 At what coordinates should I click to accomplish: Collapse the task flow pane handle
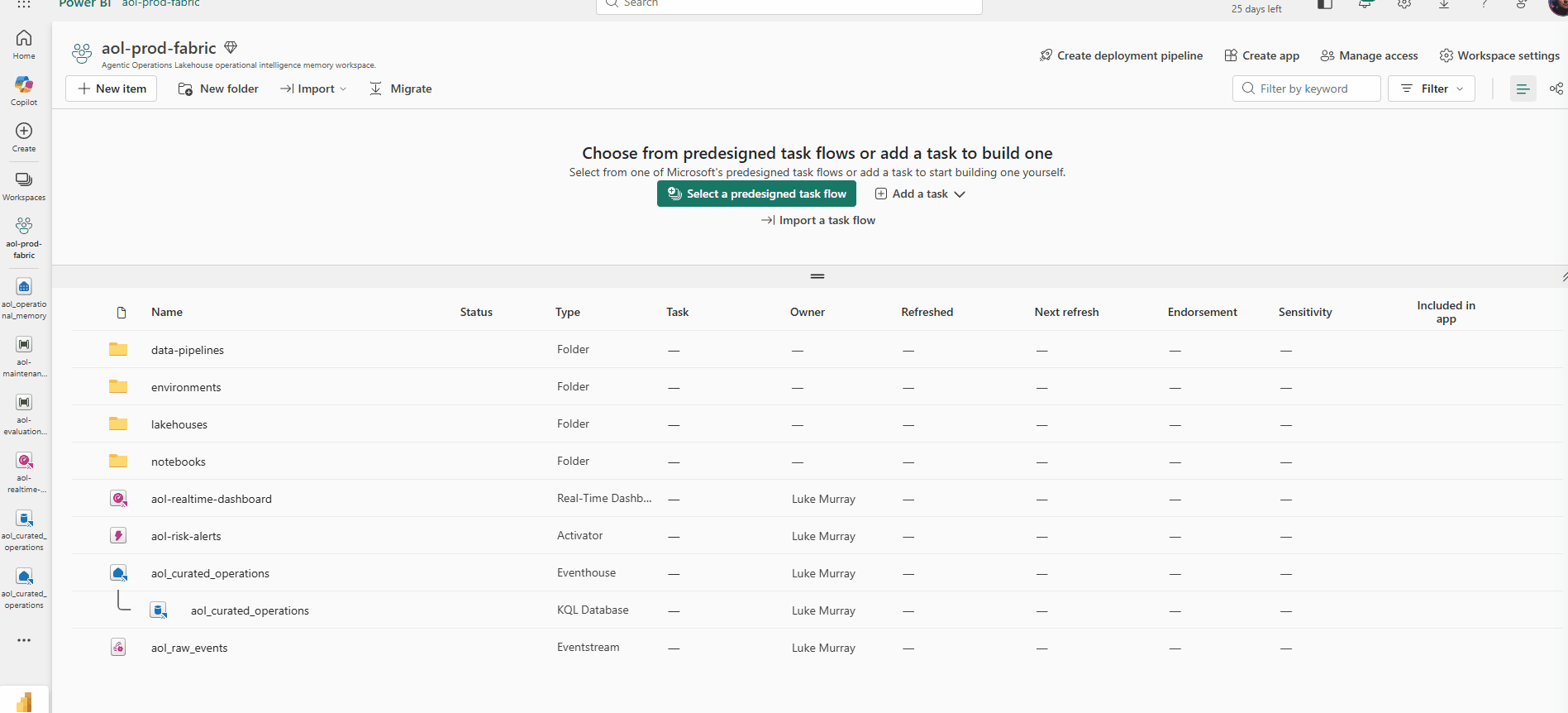coord(817,276)
